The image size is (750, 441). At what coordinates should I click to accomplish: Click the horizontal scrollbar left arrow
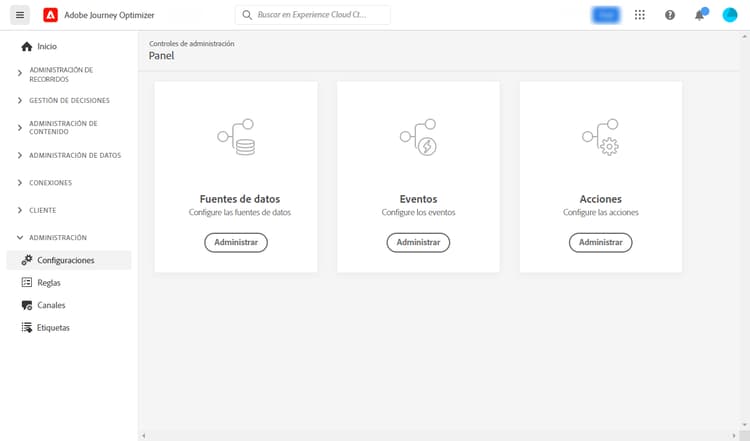click(x=143, y=436)
